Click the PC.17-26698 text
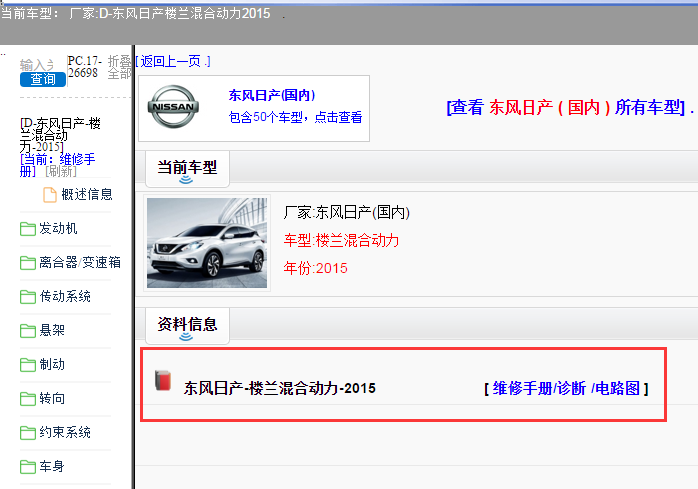 [85, 67]
